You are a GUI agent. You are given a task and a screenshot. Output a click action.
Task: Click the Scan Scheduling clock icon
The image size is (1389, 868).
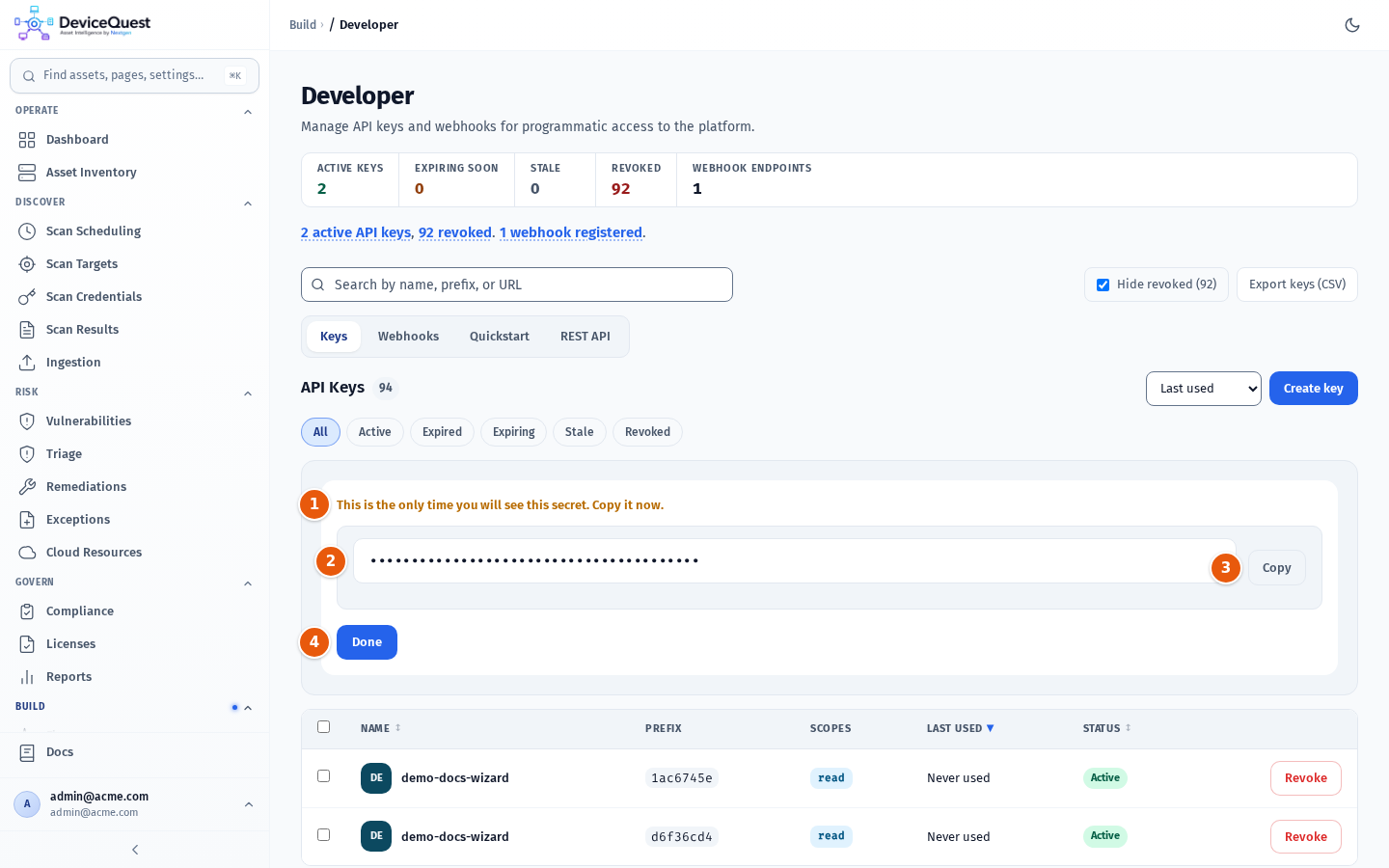coord(27,231)
